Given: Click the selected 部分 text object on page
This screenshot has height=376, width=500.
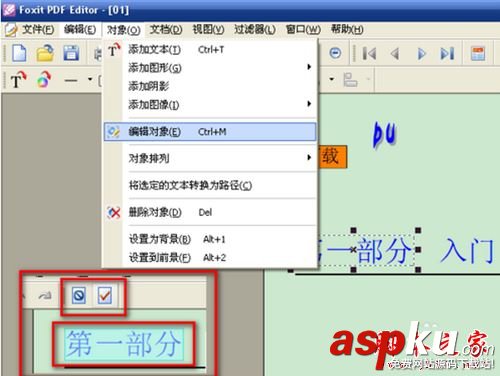Looking at the screenshot, I should click(x=384, y=250).
